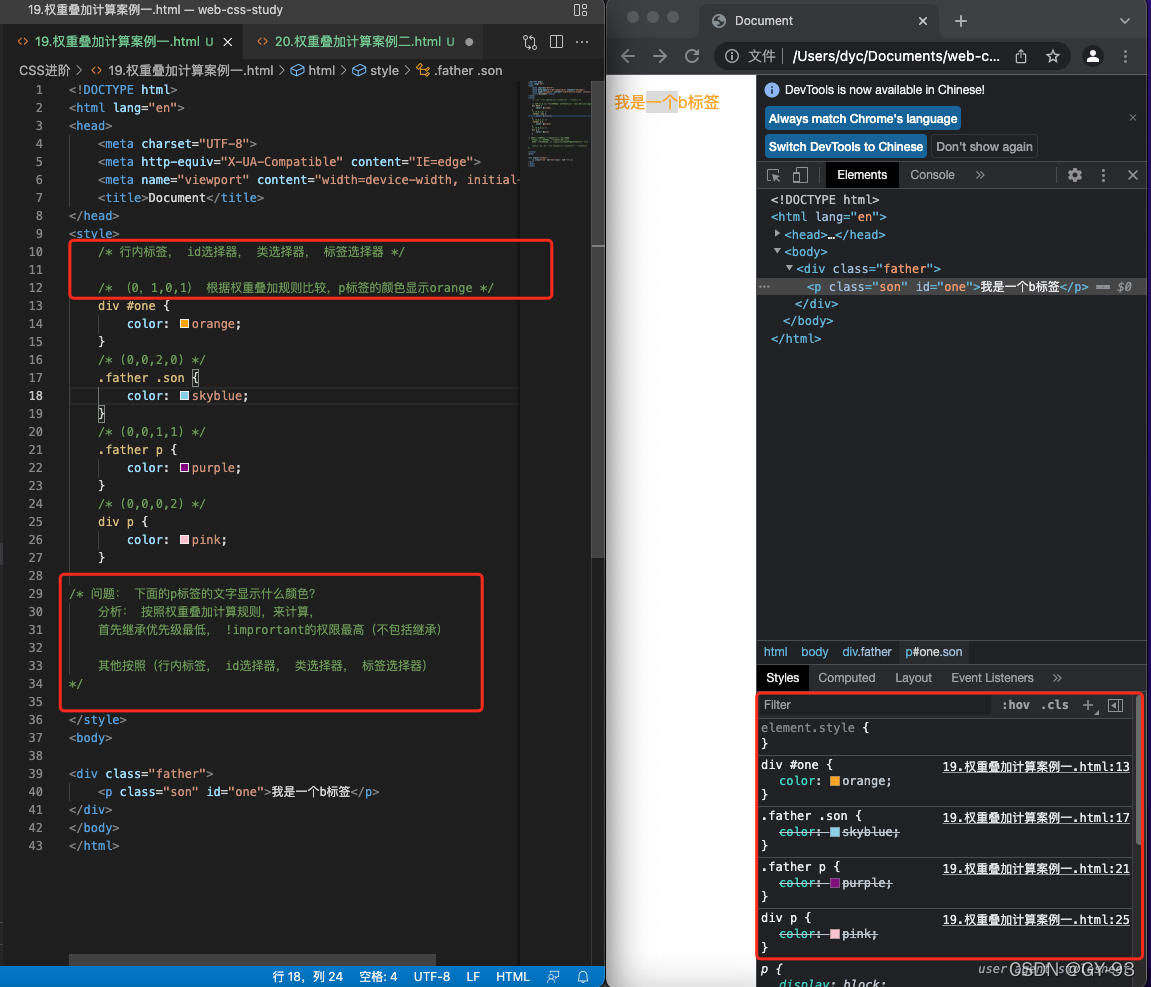The width and height of the screenshot is (1151, 987).
Task: Click the Styles Filter input
Action: 877,704
